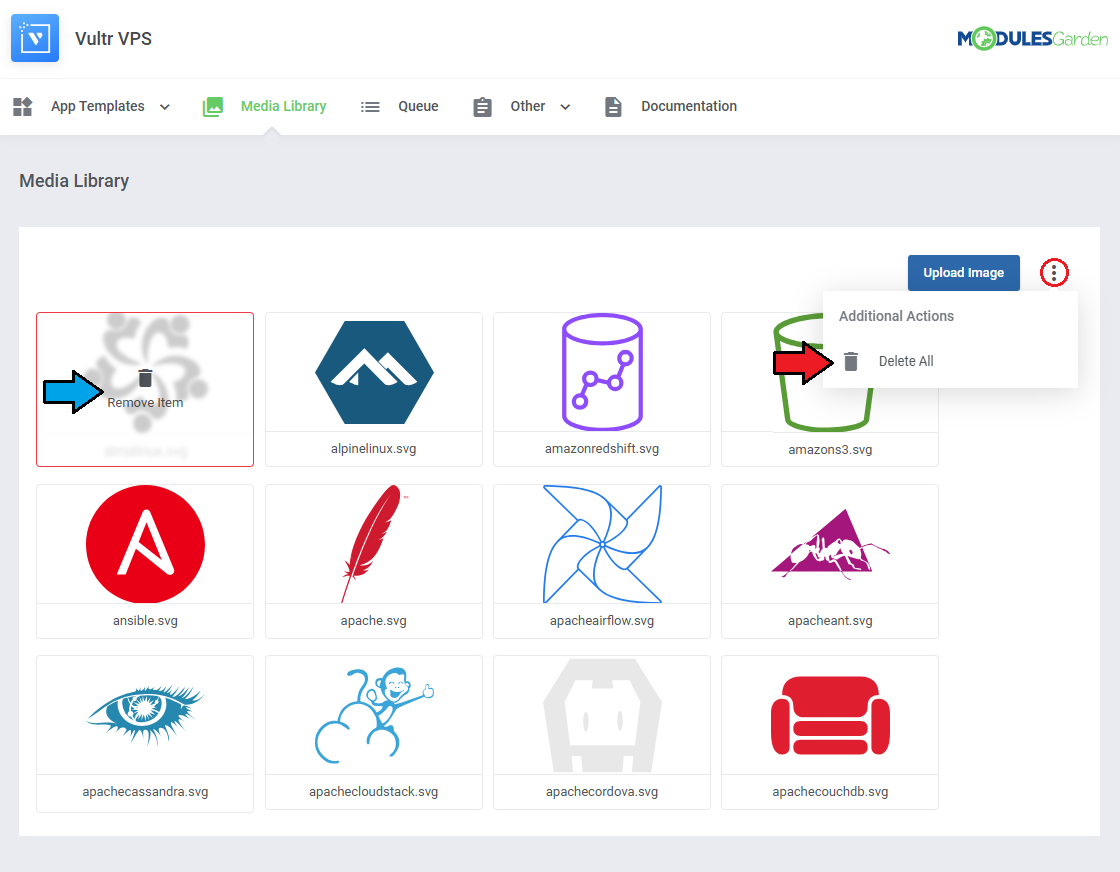Select the apachecloudstack.svg monkey thumbnail
This screenshot has width=1120, height=872.
pyautogui.click(x=374, y=716)
